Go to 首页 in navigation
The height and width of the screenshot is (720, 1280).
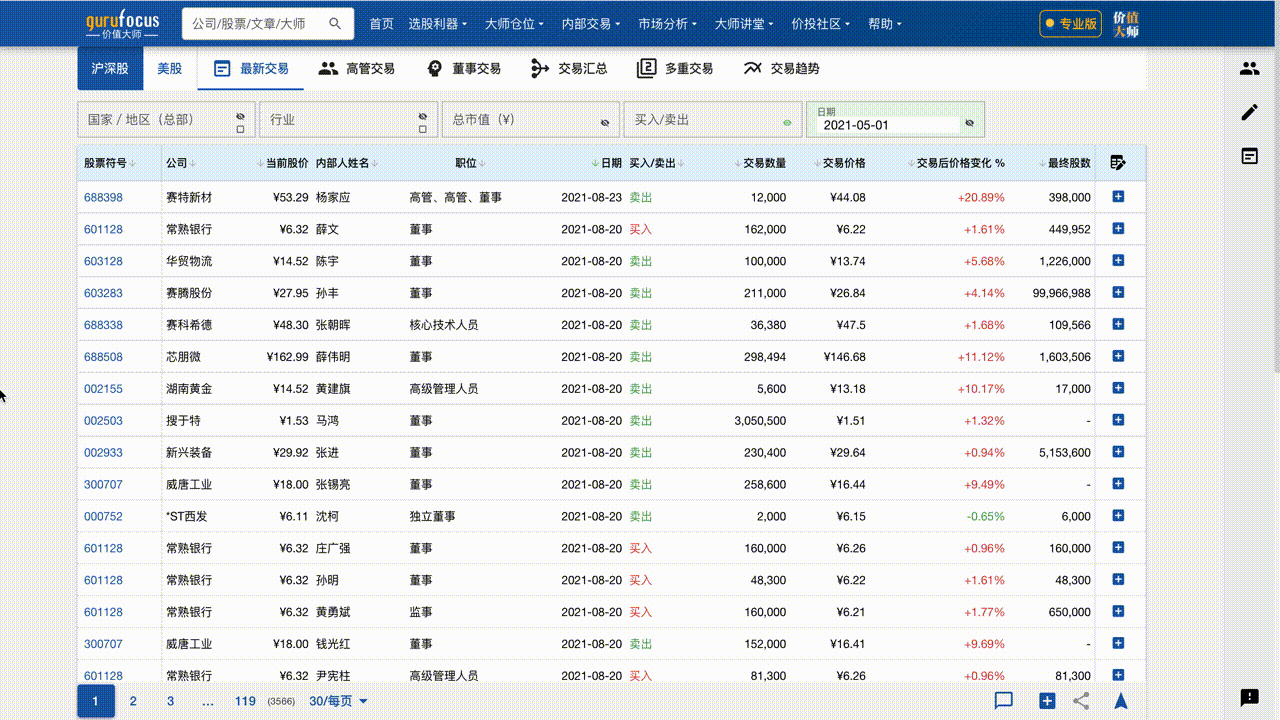pos(381,24)
